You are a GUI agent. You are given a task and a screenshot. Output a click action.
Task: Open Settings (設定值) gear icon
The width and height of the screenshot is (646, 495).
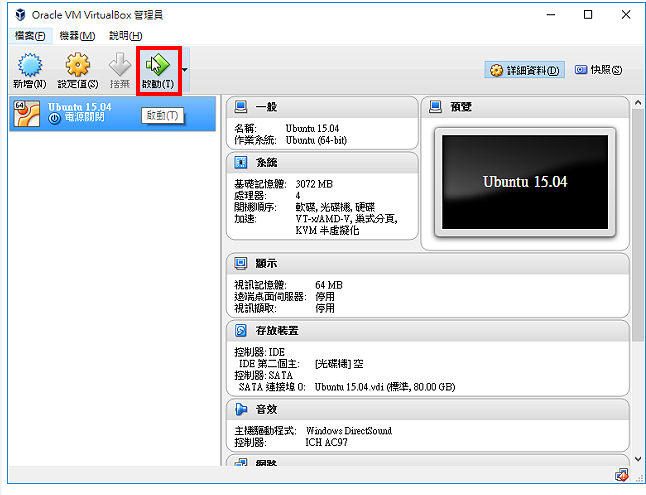77,65
